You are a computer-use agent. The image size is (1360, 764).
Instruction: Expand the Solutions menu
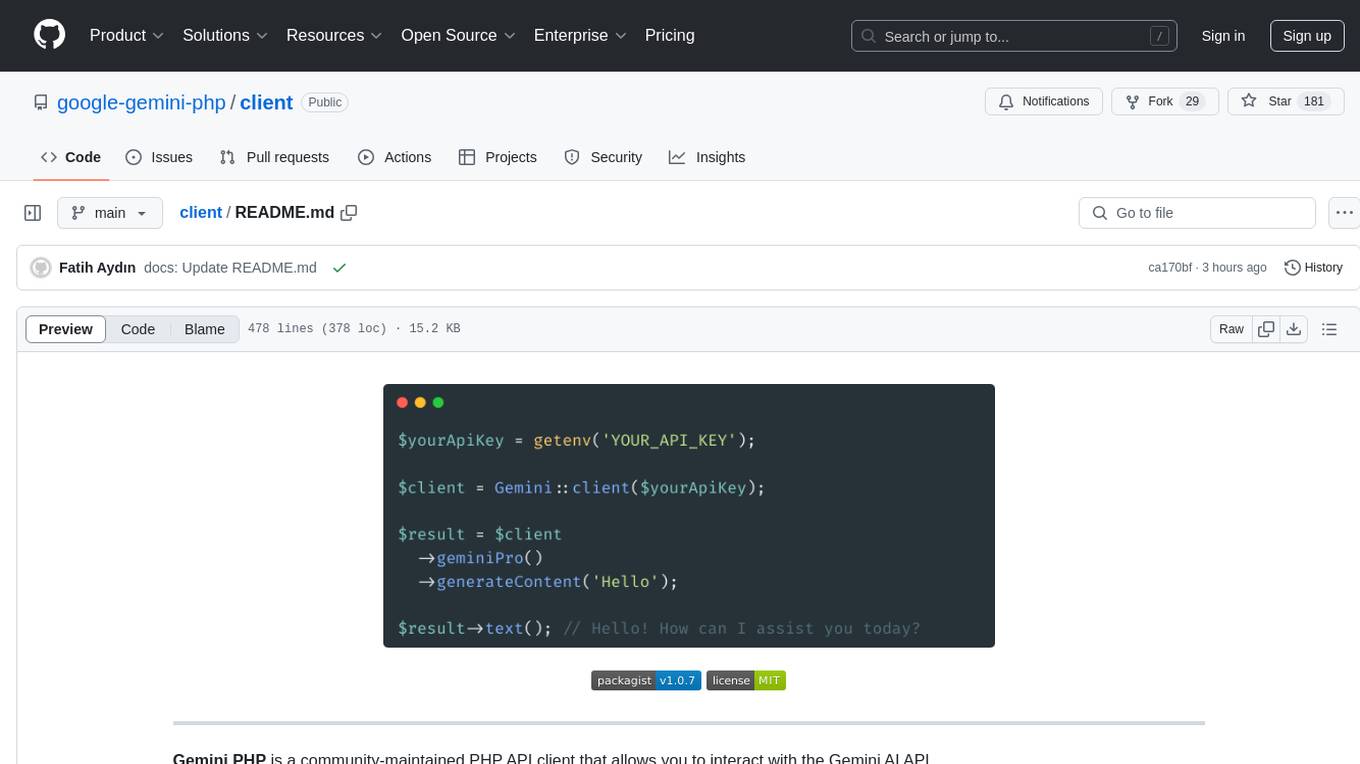[225, 35]
